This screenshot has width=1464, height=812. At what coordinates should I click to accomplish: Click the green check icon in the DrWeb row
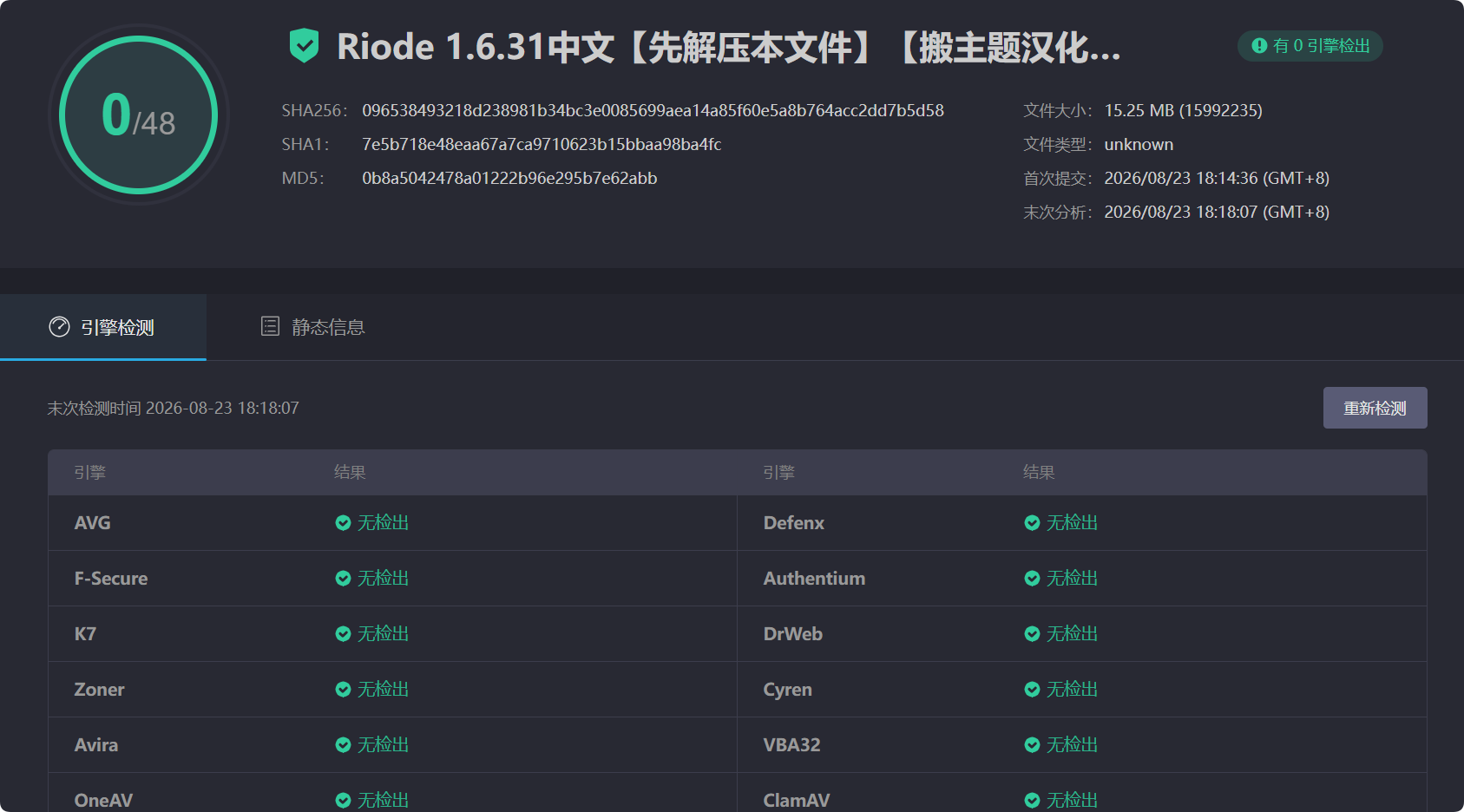(x=1032, y=633)
